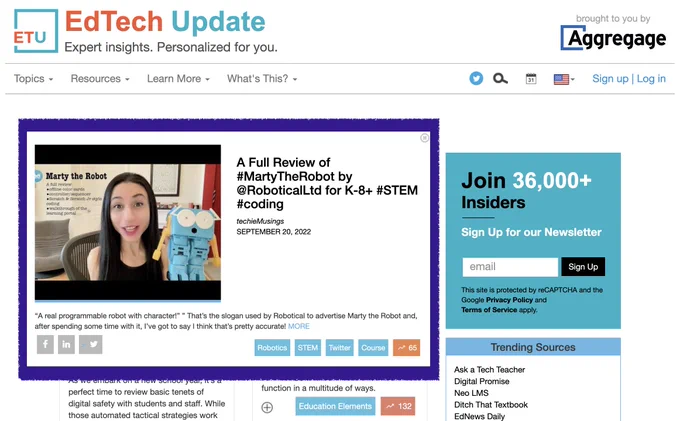Click the Sign up link
The height and width of the screenshot is (421, 680).
[610, 78]
